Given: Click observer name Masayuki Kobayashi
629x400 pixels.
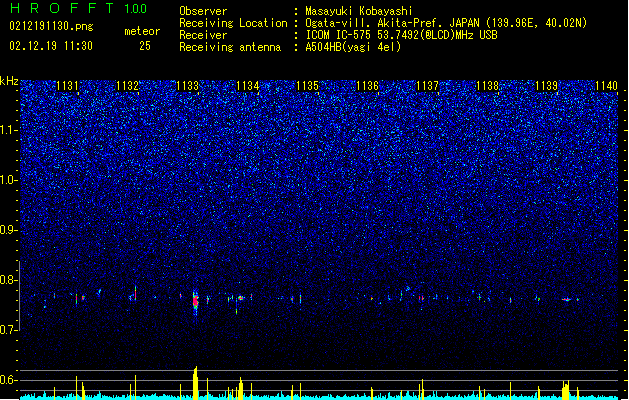Looking at the screenshot, I should (x=359, y=11).
